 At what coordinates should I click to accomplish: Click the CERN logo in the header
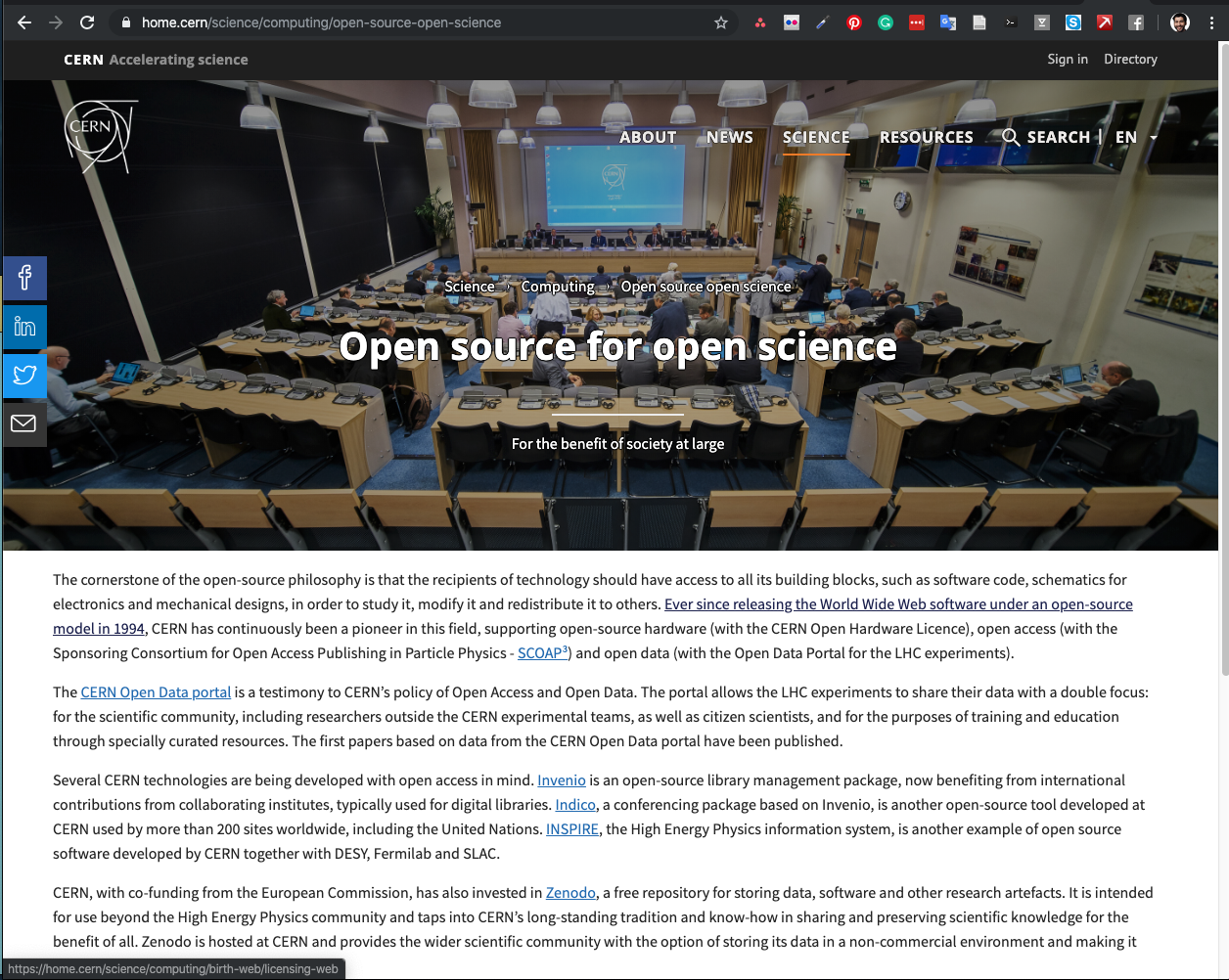(x=100, y=137)
